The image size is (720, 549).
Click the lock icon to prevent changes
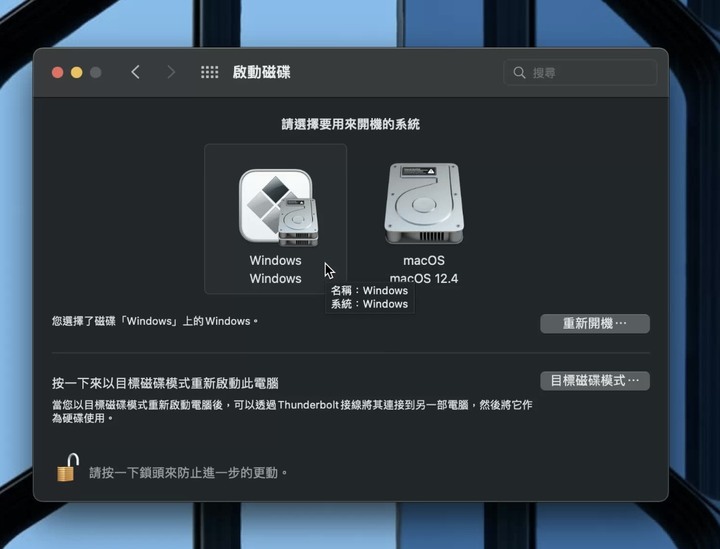coord(68,467)
